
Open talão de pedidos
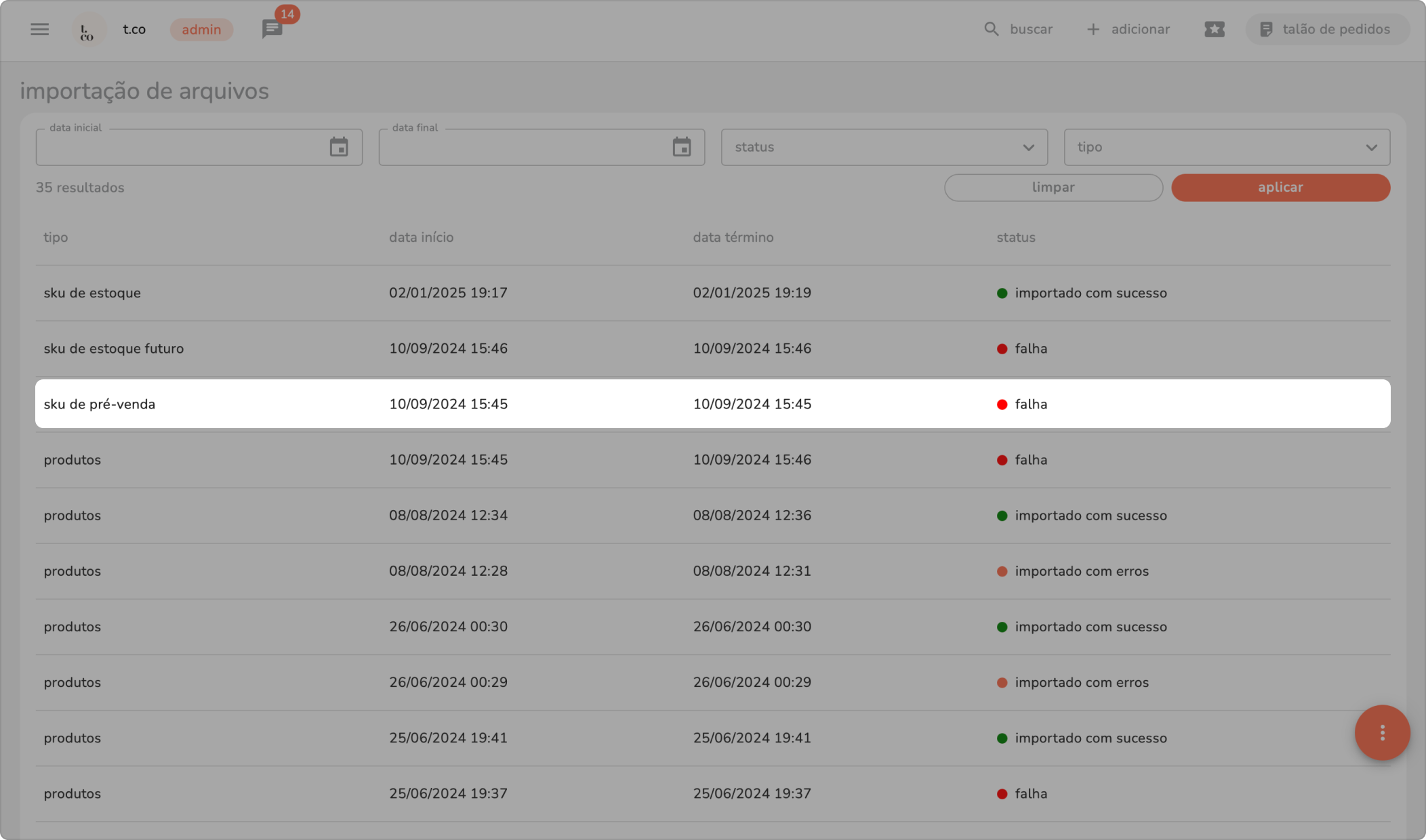[x=1326, y=29]
